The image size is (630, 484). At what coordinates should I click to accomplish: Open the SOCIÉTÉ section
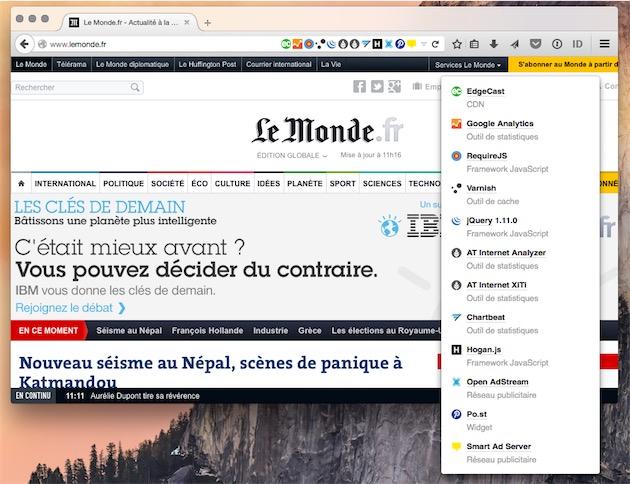[x=168, y=184]
